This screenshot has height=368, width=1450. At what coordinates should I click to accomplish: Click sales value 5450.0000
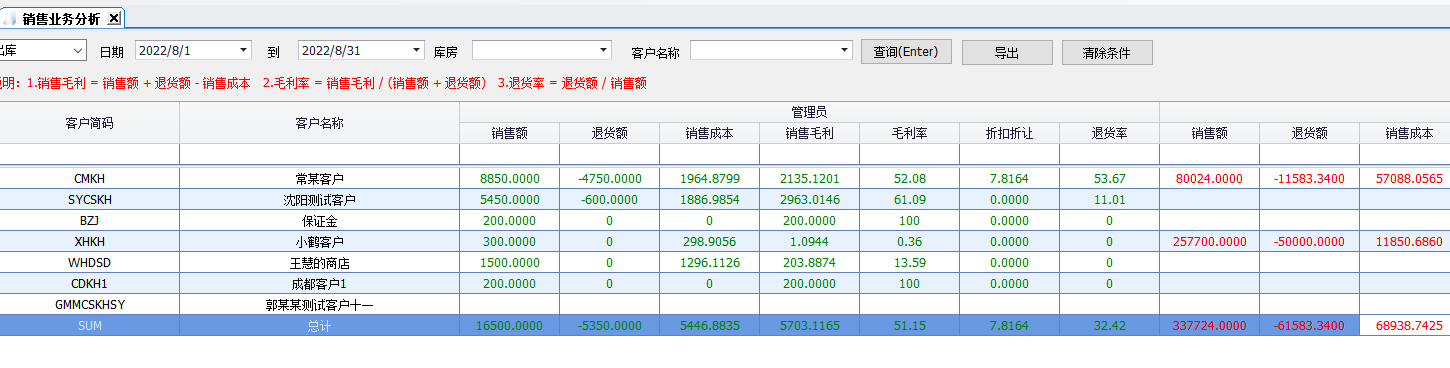pos(509,199)
